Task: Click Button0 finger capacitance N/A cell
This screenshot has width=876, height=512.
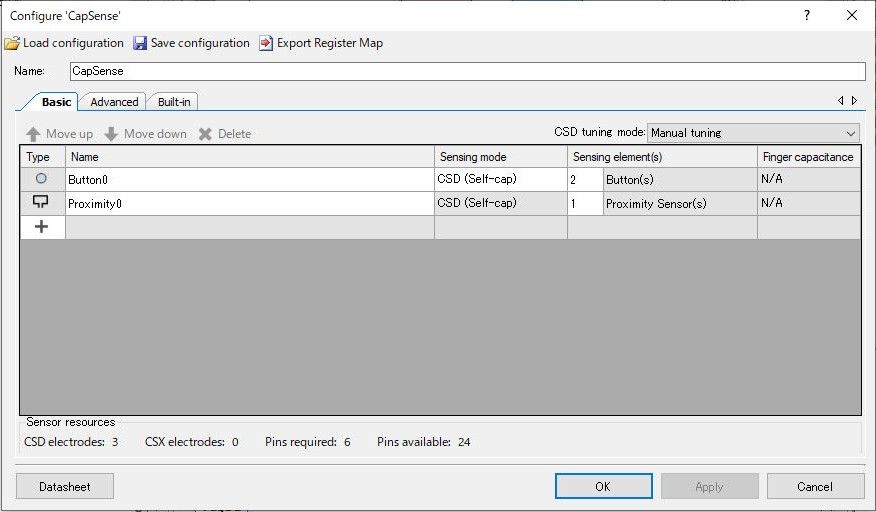Action: 809,179
